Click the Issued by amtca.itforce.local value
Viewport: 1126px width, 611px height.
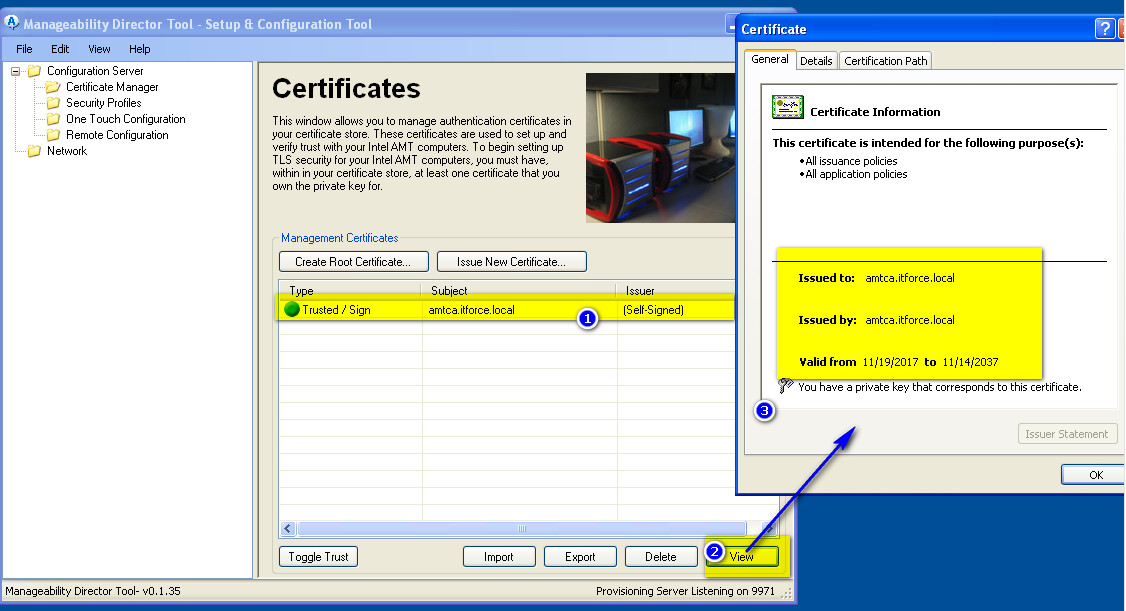910,320
